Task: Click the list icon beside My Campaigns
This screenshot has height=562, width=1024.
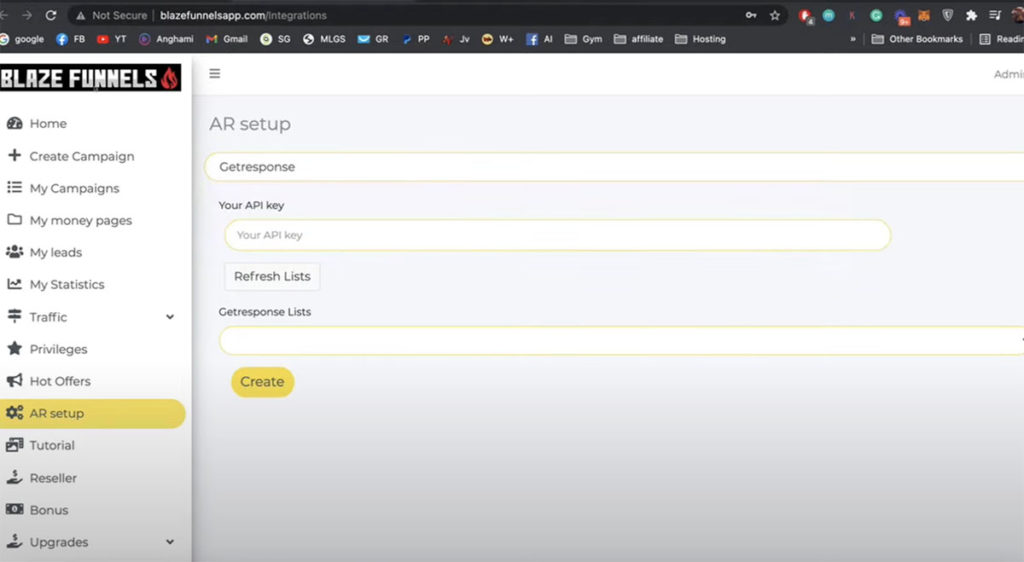Action: [x=14, y=187]
